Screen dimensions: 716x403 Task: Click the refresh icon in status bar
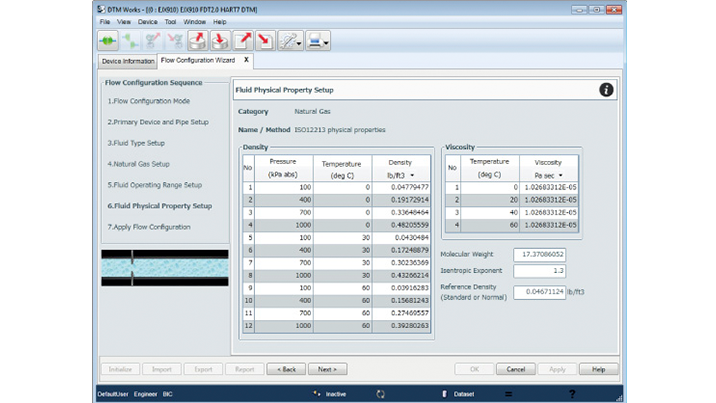(x=380, y=394)
